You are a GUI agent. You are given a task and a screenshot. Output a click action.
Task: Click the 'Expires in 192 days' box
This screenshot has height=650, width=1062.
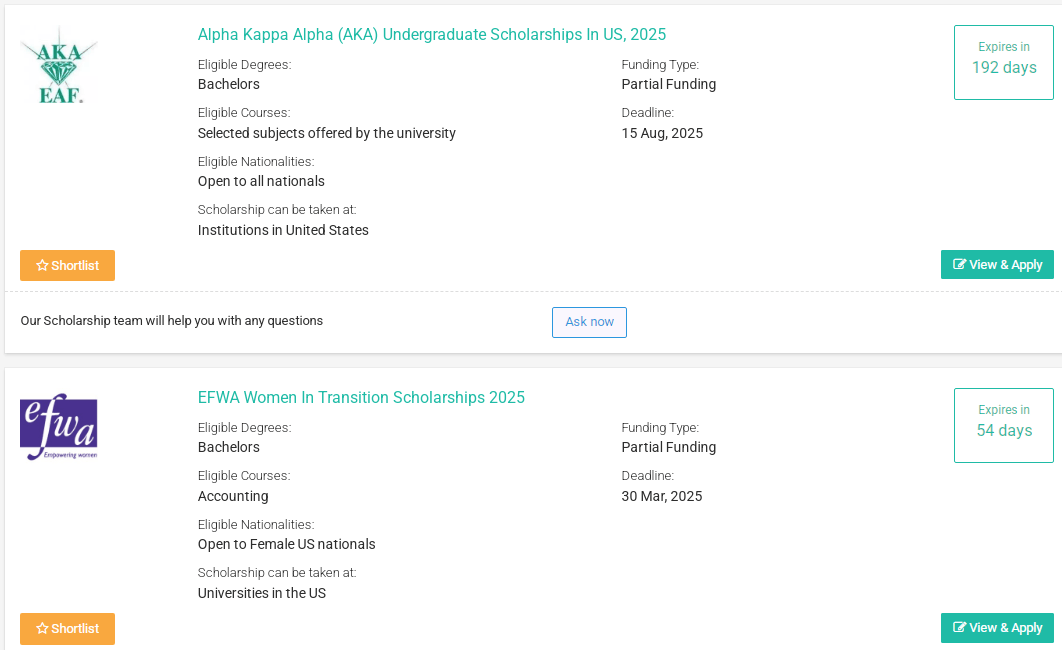[1004, 62]
